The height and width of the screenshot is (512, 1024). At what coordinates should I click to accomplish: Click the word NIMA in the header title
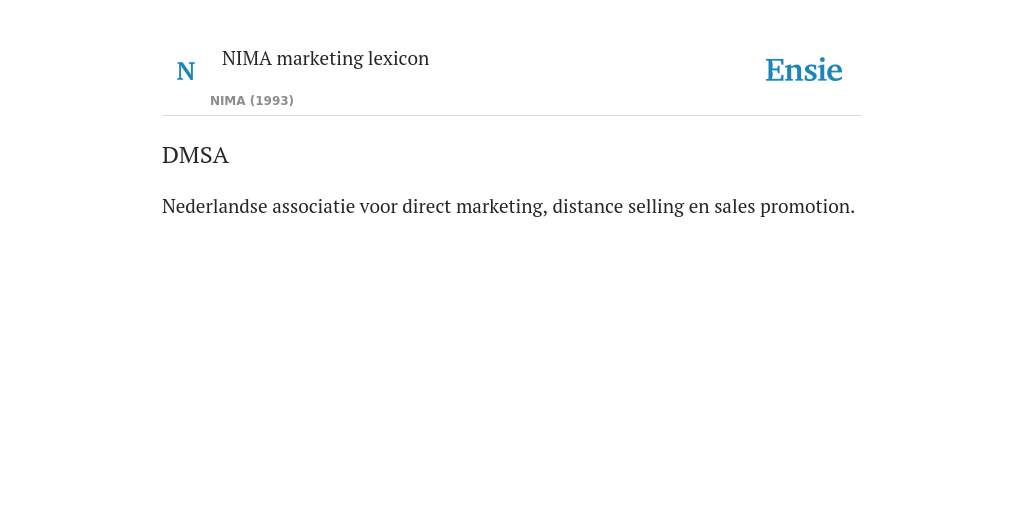point(247,58)
